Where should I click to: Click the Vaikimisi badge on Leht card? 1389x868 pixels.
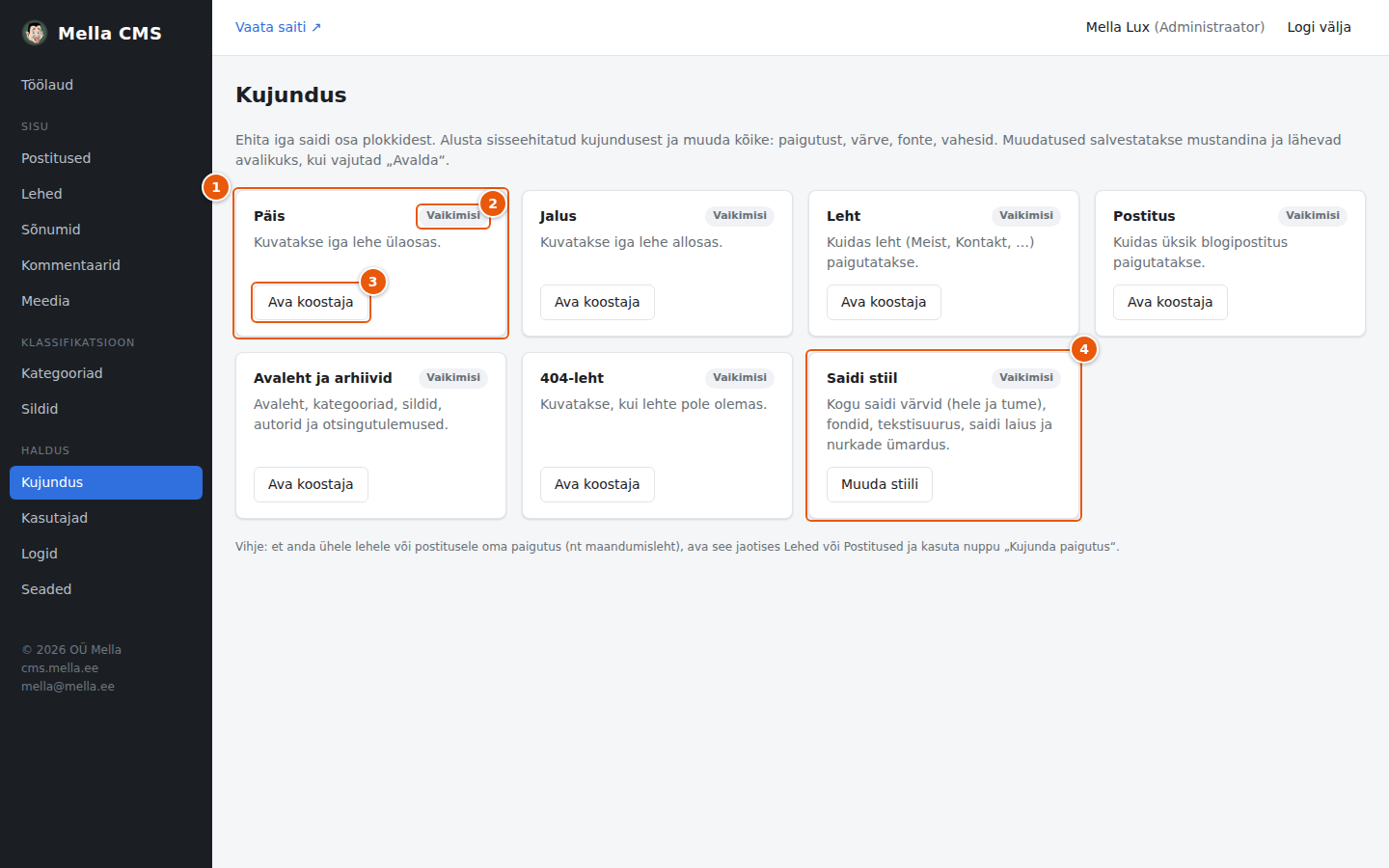pyautogui.click(x=1026, y=216)
